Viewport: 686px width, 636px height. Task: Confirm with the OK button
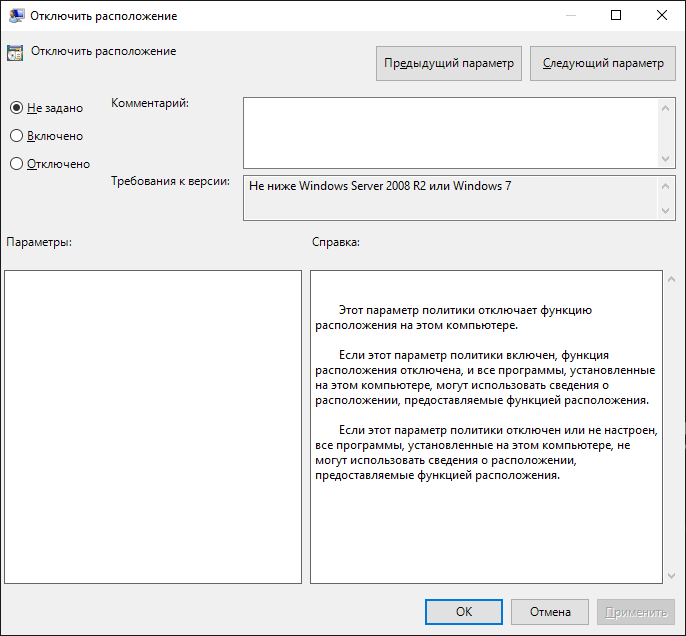point(464,612)
